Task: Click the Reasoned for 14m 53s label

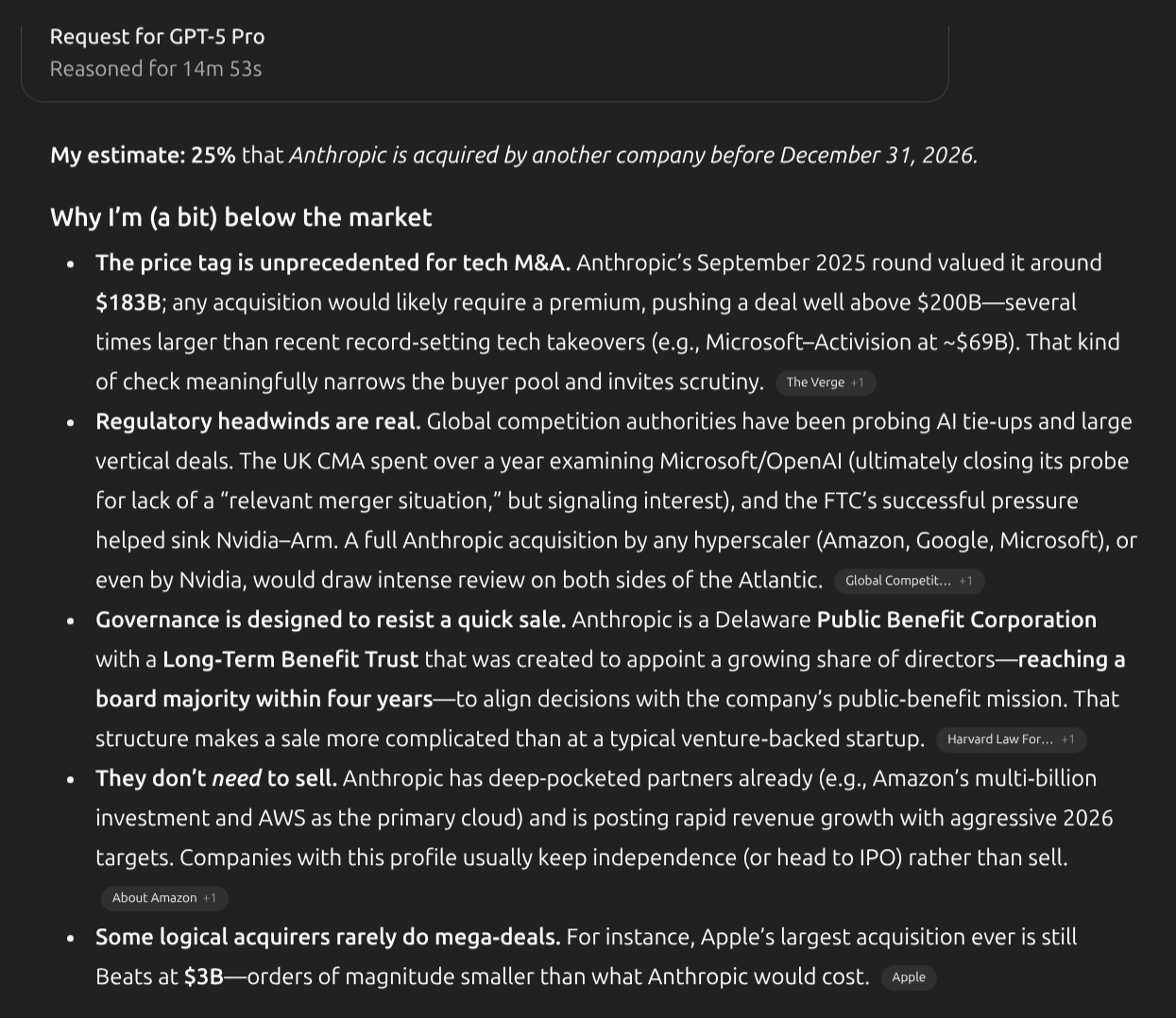Action: coord(156,69)
